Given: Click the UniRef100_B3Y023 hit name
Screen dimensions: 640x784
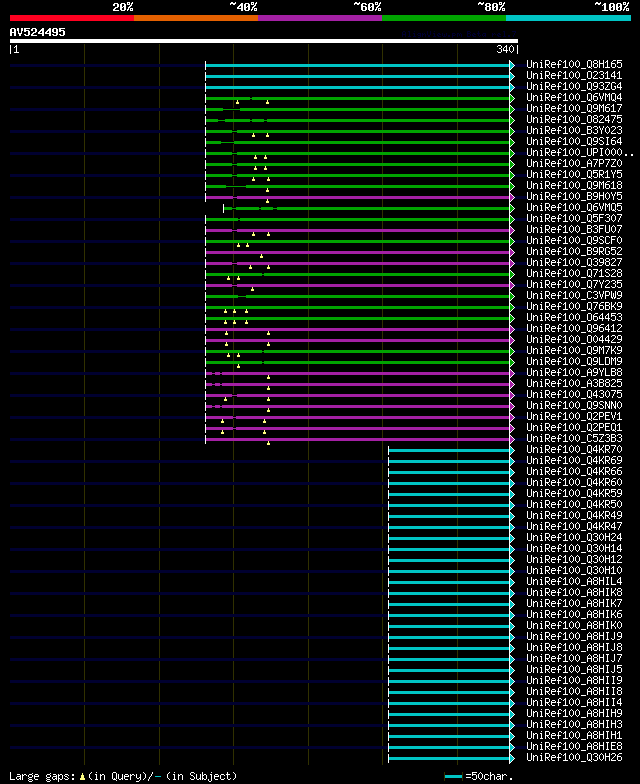Looking at the screenshot, I should tap(574, 130).
